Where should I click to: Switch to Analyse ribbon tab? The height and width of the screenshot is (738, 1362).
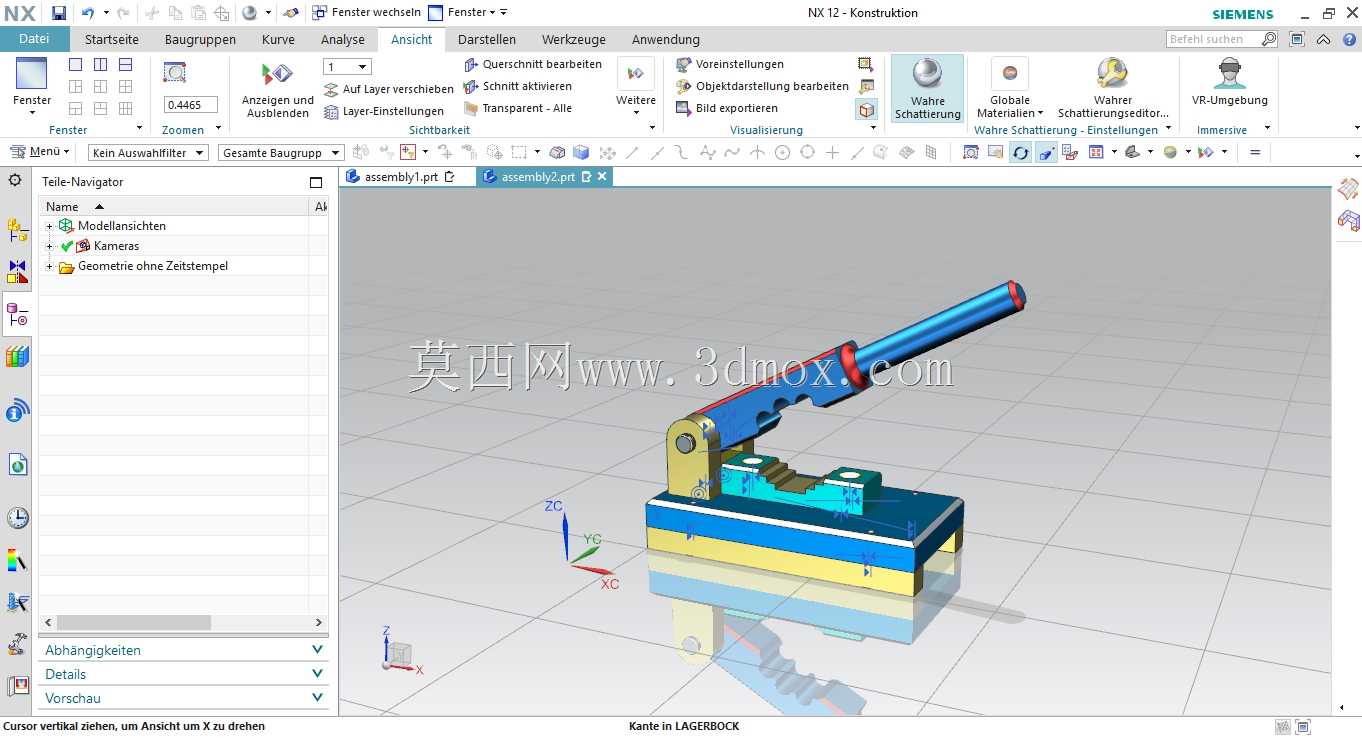click(343, 39)
